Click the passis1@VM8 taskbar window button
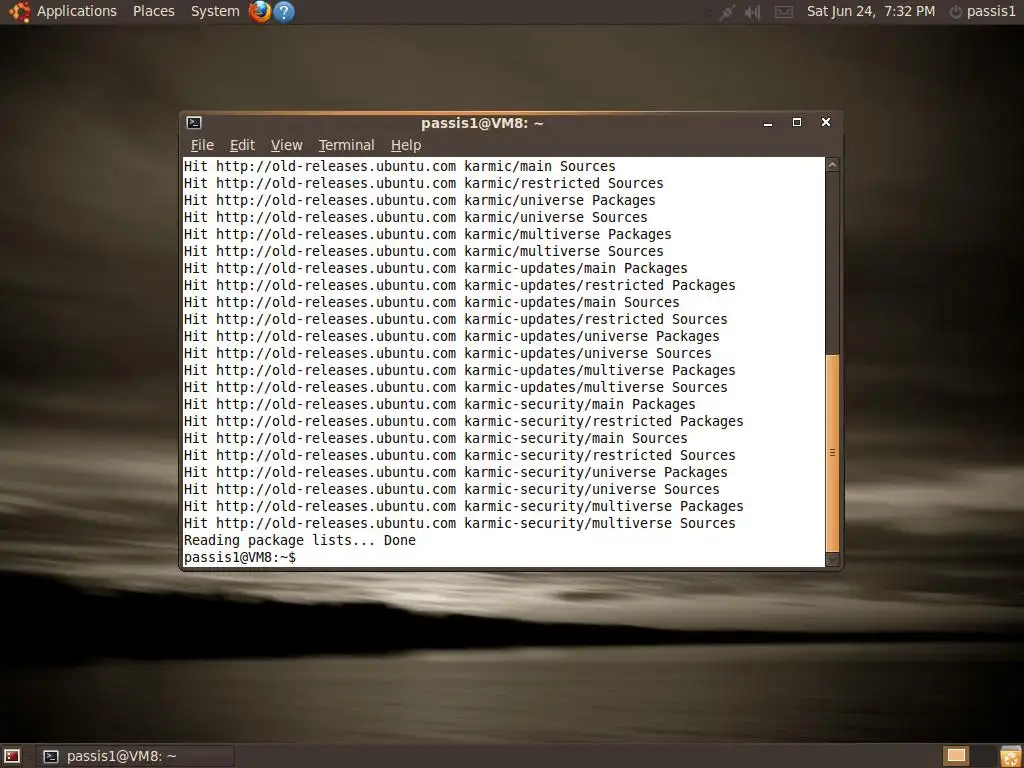 (x=135, y=756)
